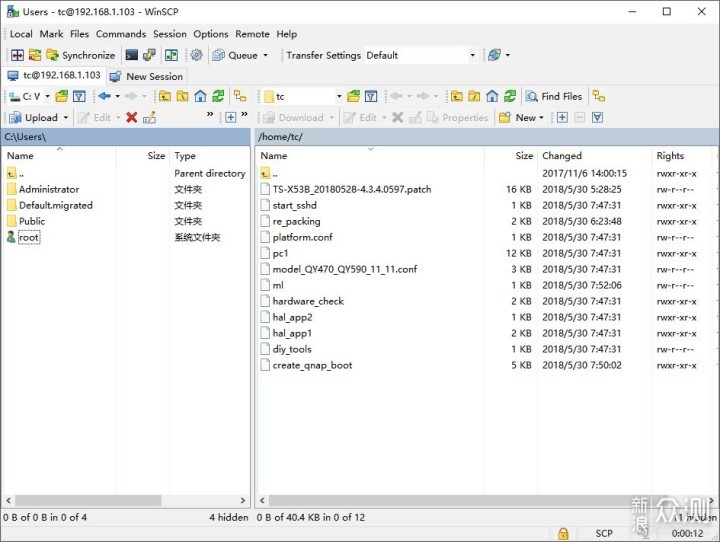Go to local home directory icon
Image resolution: width=720 pixels, height=542 pixels.
(200, 96)
